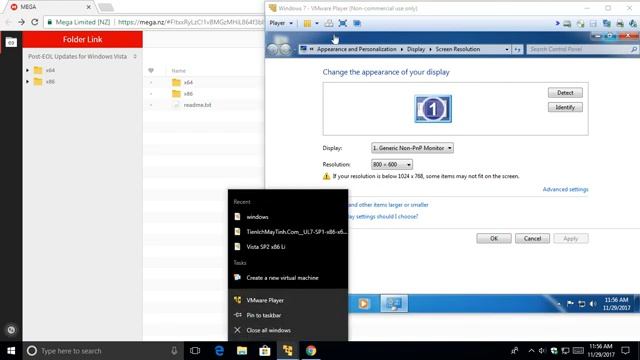Expand x86 folder in MEGA tree
The image size is (640, 360).
[x=27, y=82]
